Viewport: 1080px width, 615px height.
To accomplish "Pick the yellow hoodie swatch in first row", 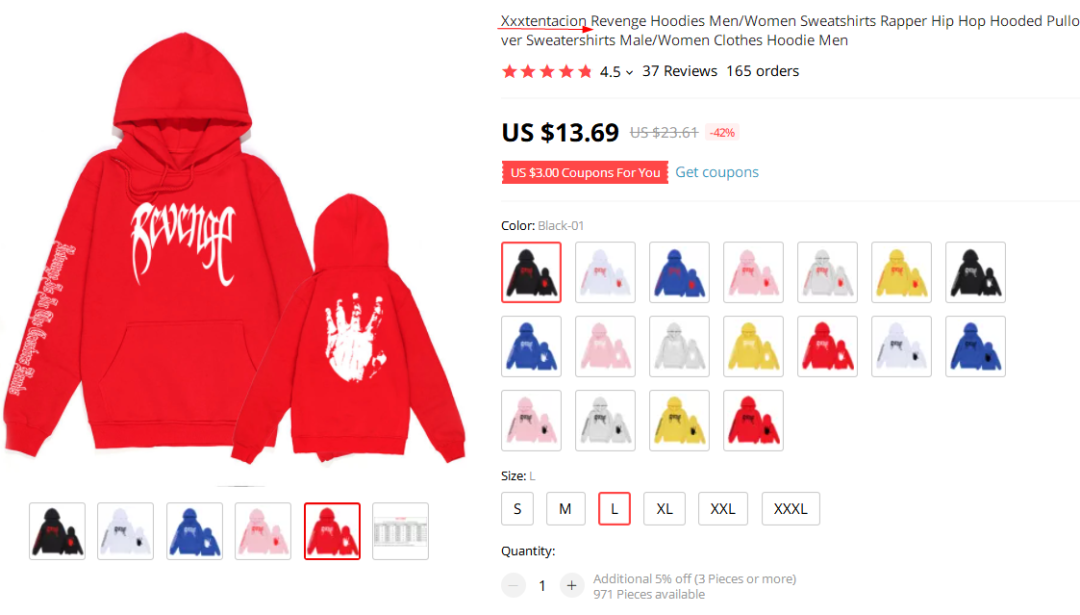I will click(x=901, y=272).
